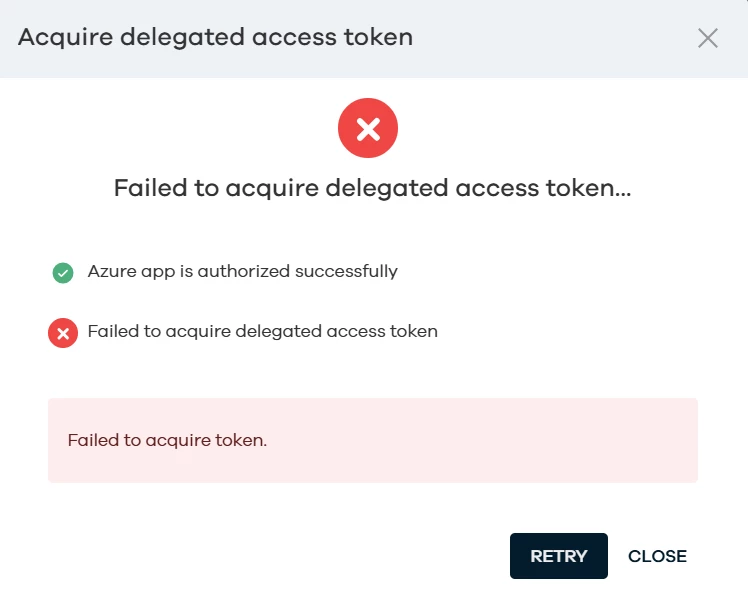Click the white cross inside the big red circle
The width and height of the screenshot is (748, 592).
(368, 128)
